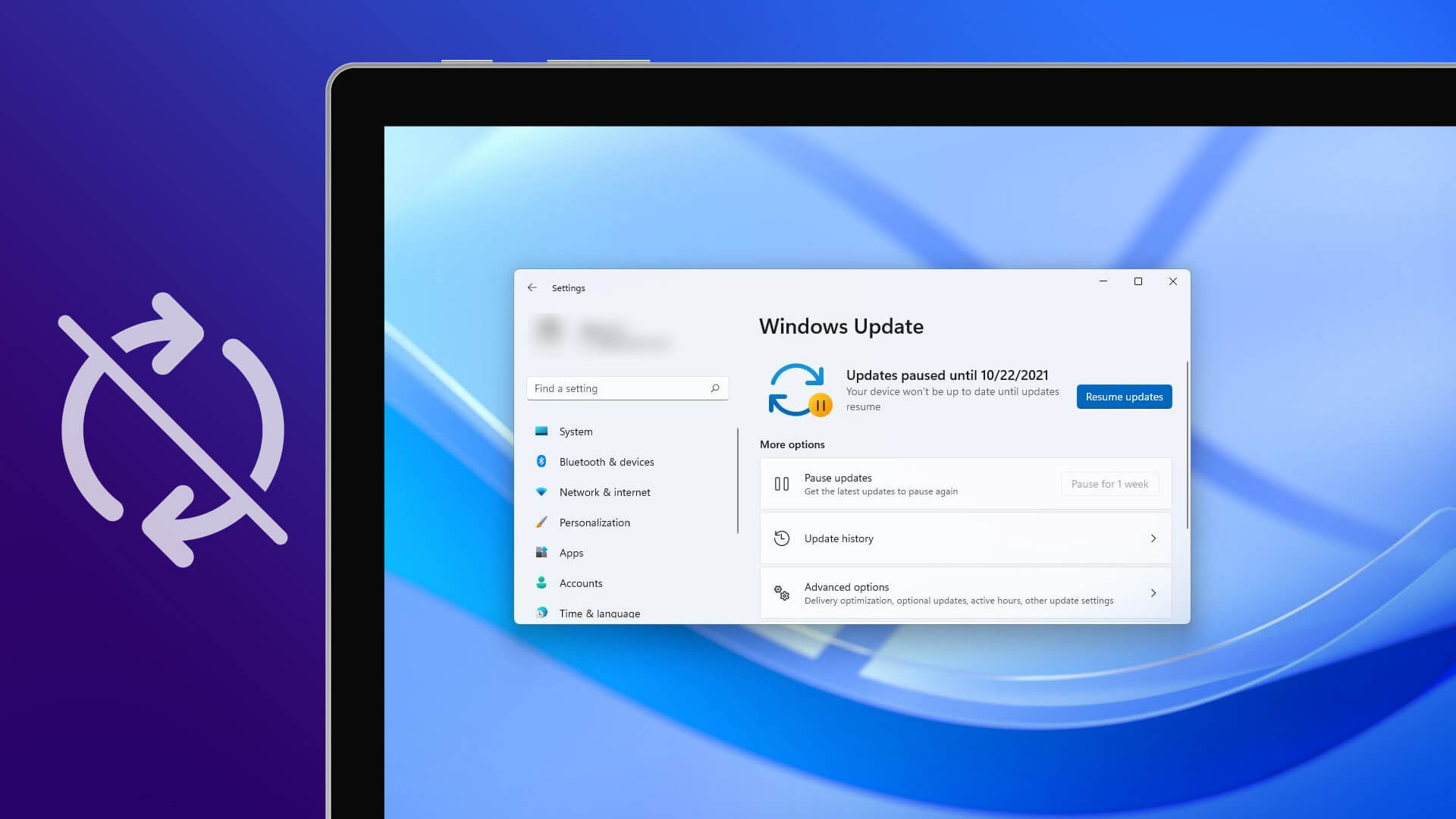The image size is (1456, 819).
Task: Click the Advanced options gears icon
Action: tap(782, 593)
